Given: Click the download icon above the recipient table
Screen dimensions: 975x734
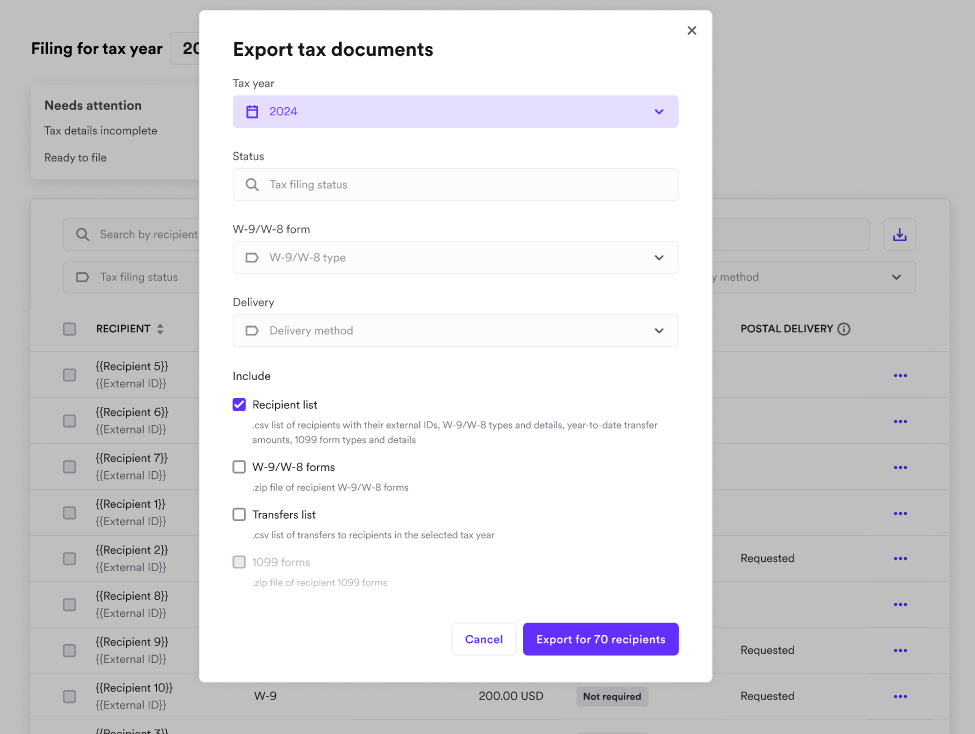Looking at the screenshot, I should pyautogui.click(x=899, y=233).
